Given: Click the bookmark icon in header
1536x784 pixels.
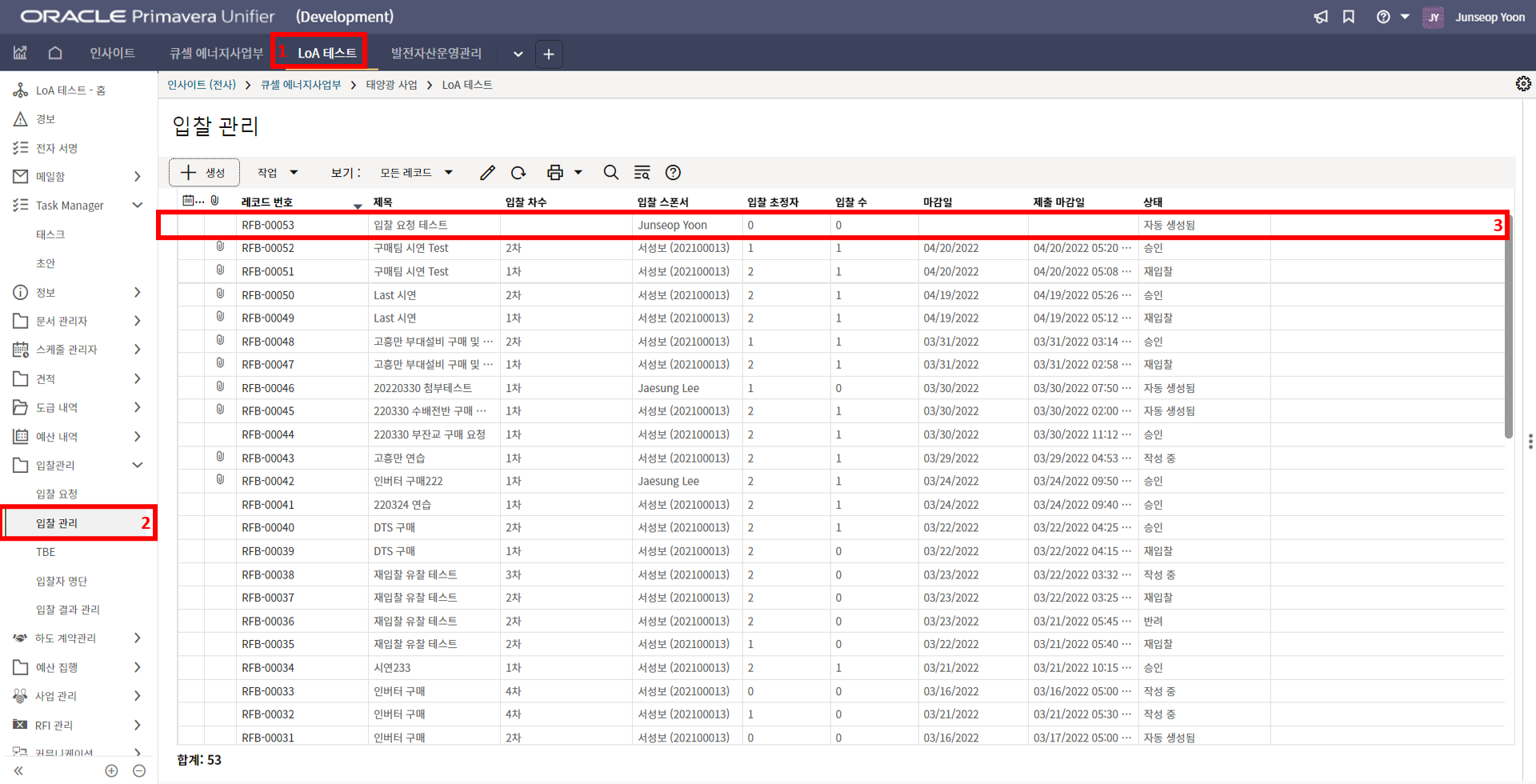Looking at the screenshot, I should click(x=1349, y=17).
